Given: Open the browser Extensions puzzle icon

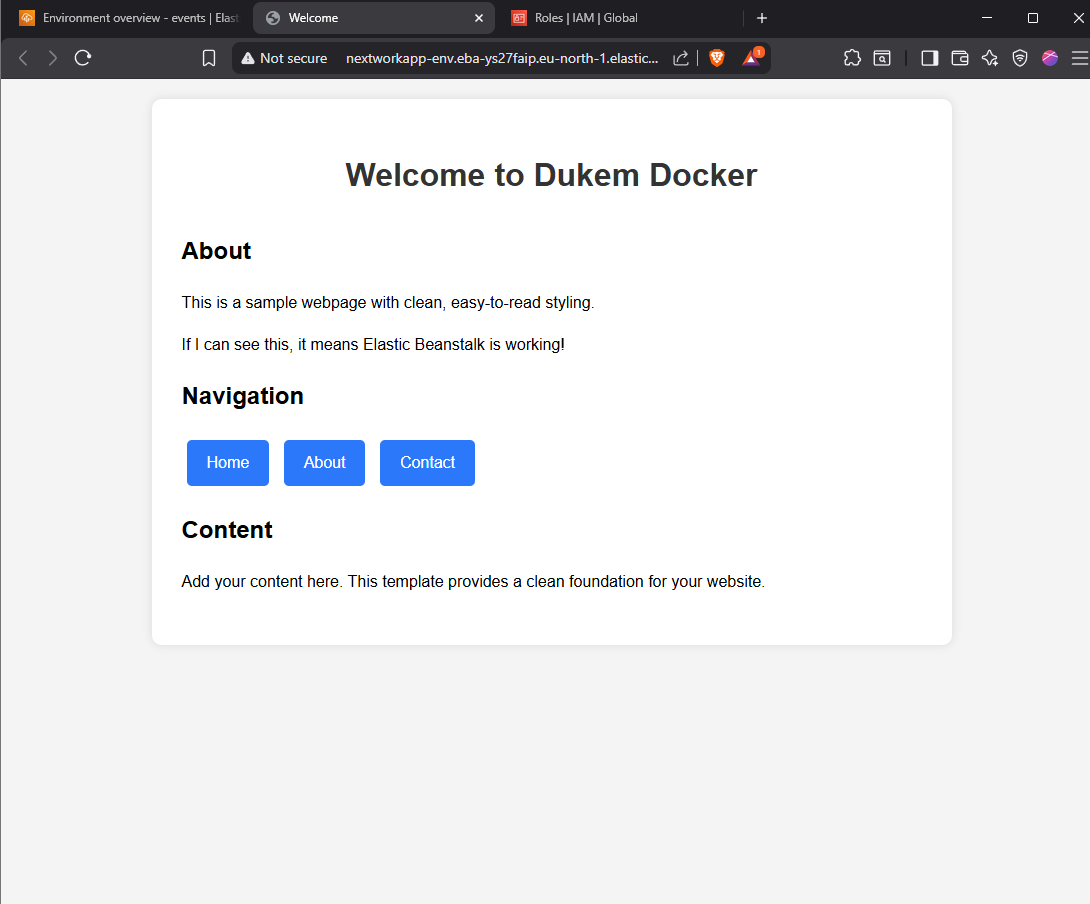Looking at the screenshot, I should (x=852, y=58).
